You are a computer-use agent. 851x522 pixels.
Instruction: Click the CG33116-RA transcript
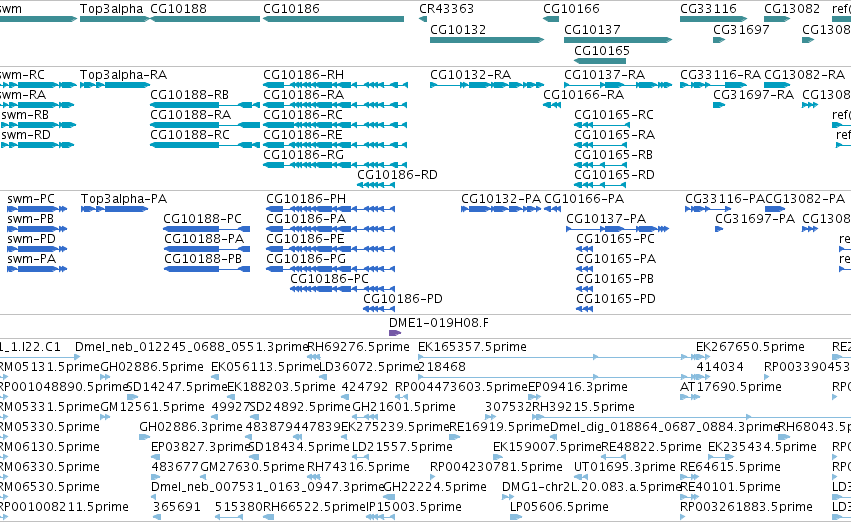point(714,85)
